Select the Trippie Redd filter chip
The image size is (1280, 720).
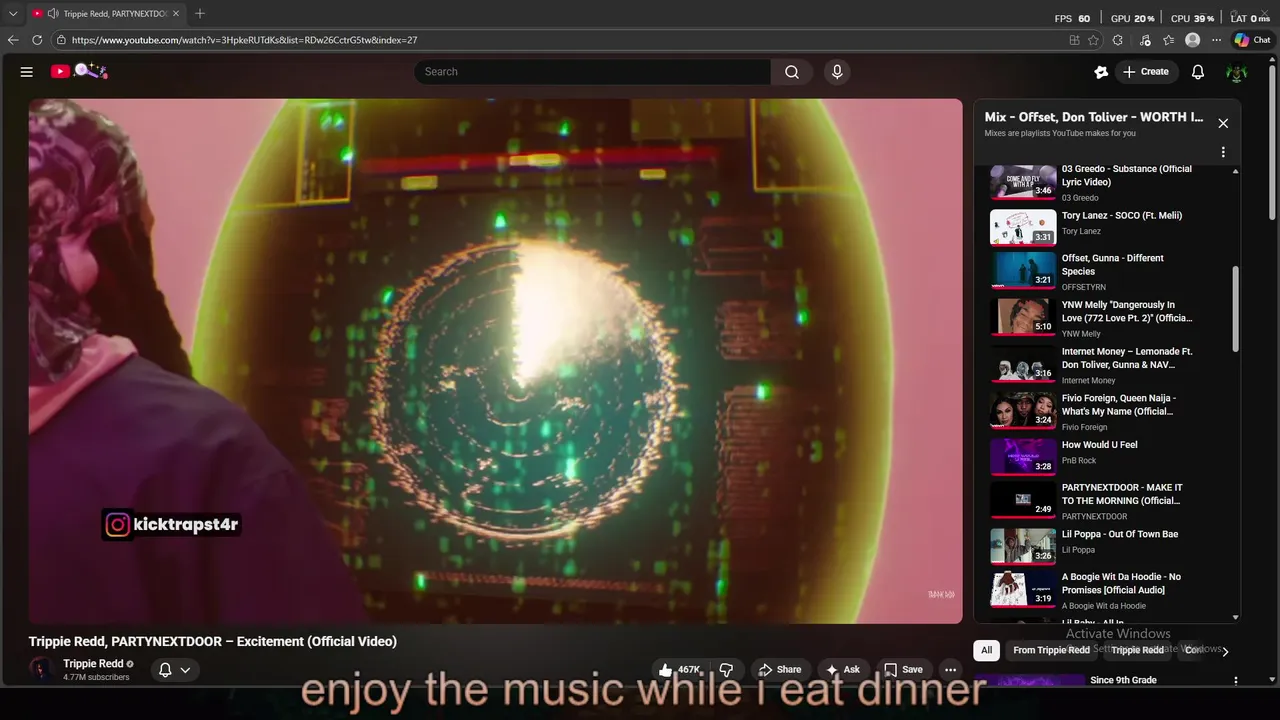tap(1138, 650)
